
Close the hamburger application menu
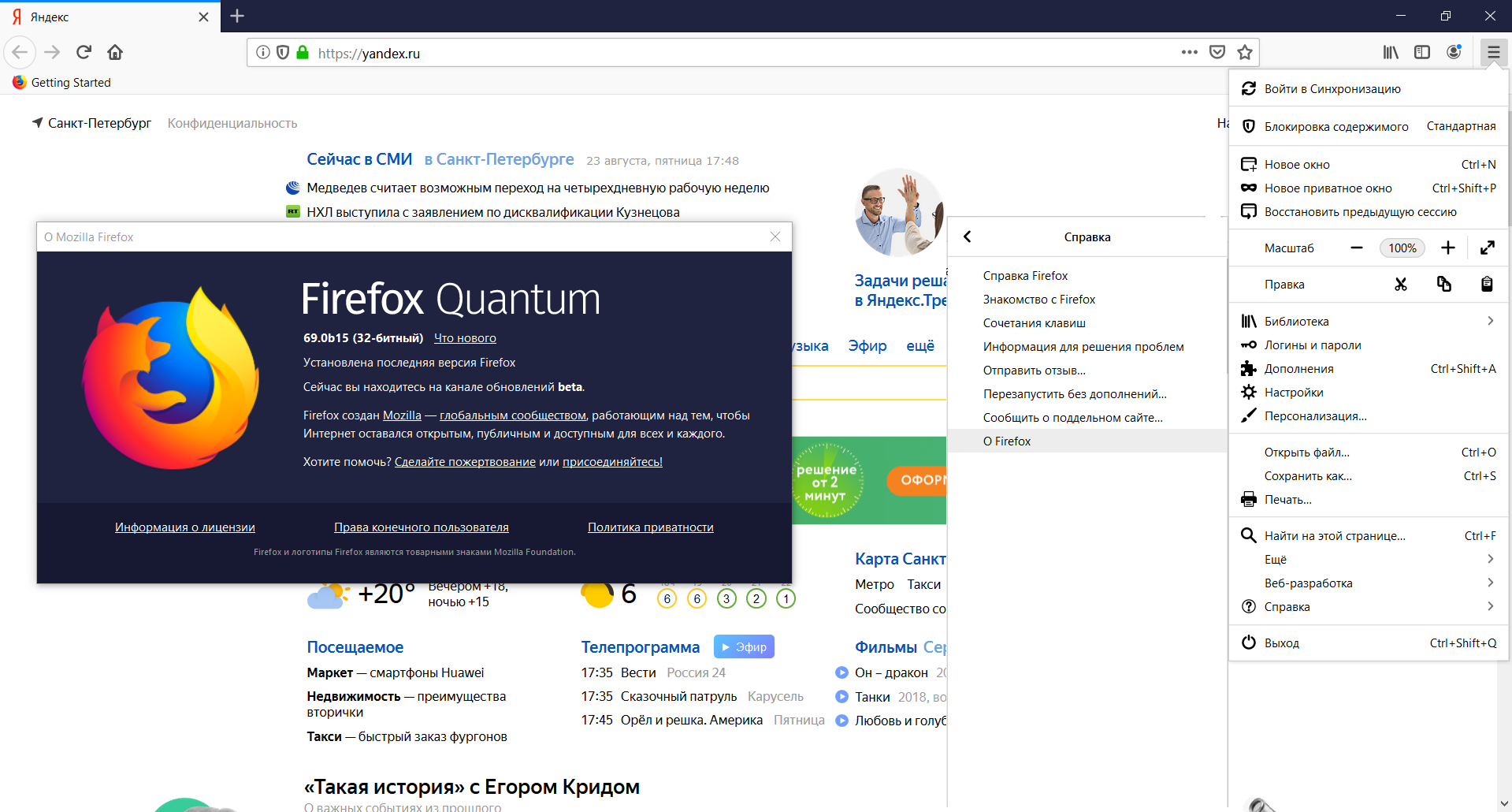click(1493, 53)
